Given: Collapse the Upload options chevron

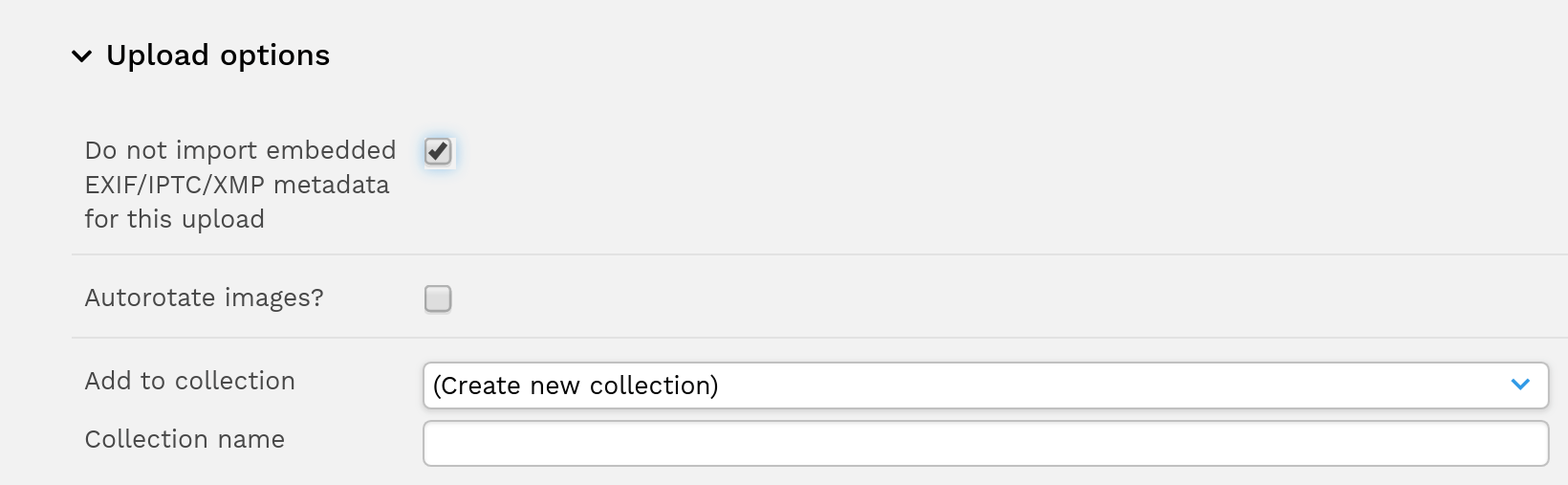Looking at the screenshot, I should pyautogui.click(x=82, y=56).
